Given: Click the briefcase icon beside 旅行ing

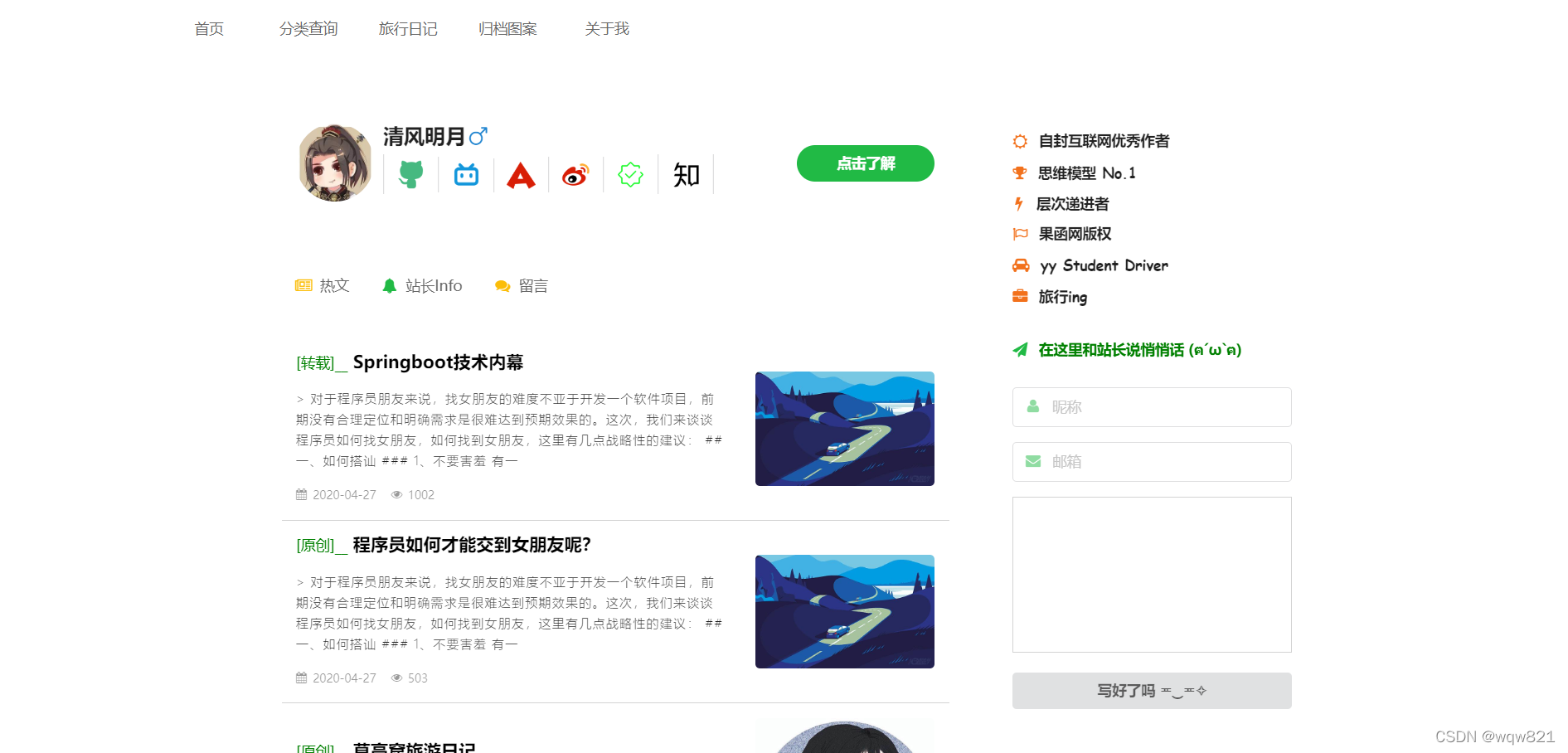Looking at the screenshot, I should coord(1020,296).
